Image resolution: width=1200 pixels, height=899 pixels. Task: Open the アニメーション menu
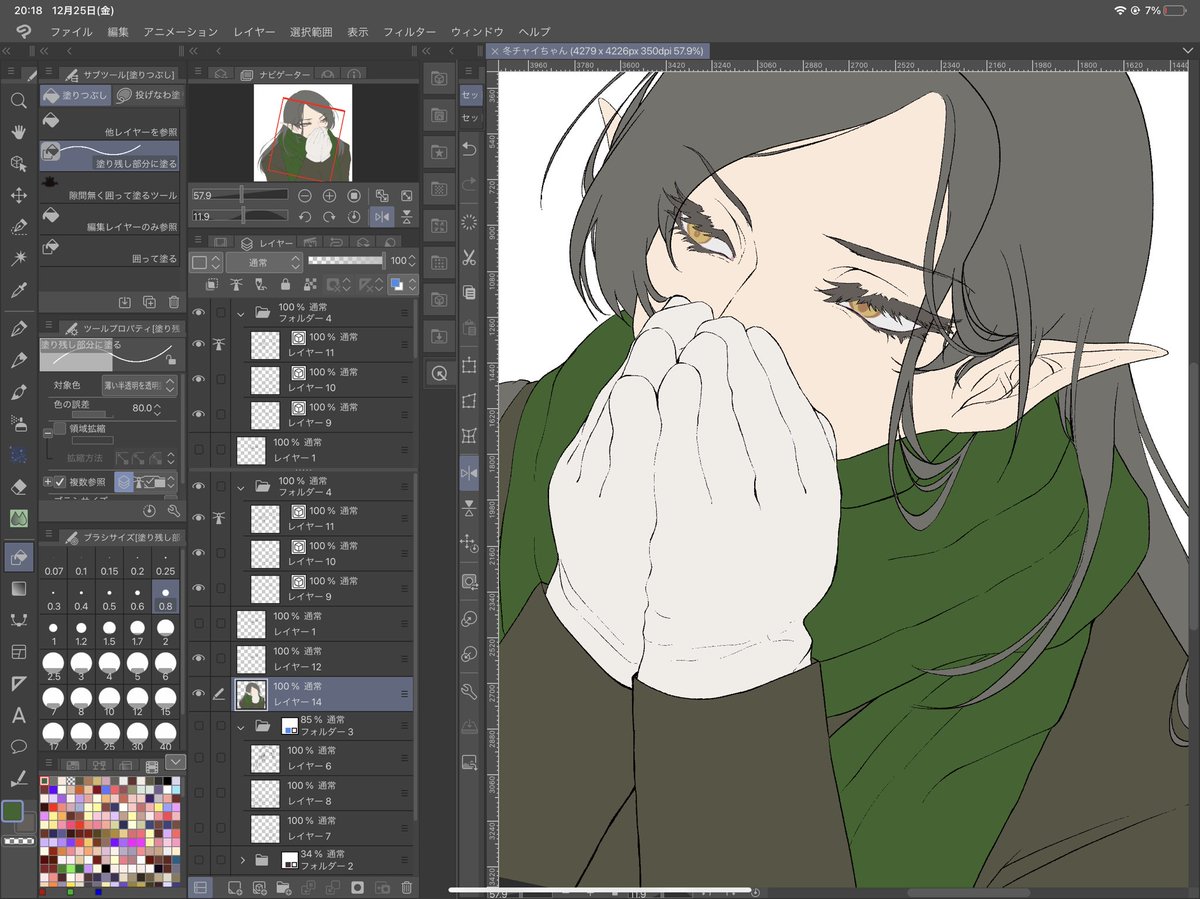pyautogui.click(x=180, y=32)
